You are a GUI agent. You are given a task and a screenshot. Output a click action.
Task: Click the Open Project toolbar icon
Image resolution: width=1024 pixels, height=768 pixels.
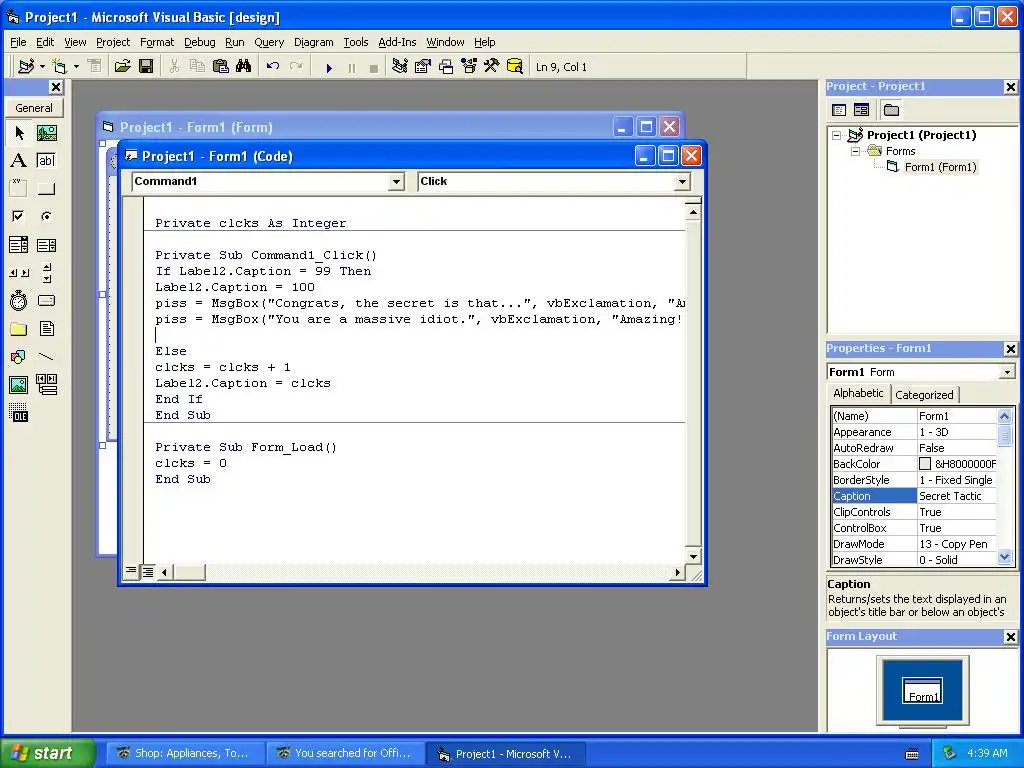pyautogui.click(x=122, y=67)
